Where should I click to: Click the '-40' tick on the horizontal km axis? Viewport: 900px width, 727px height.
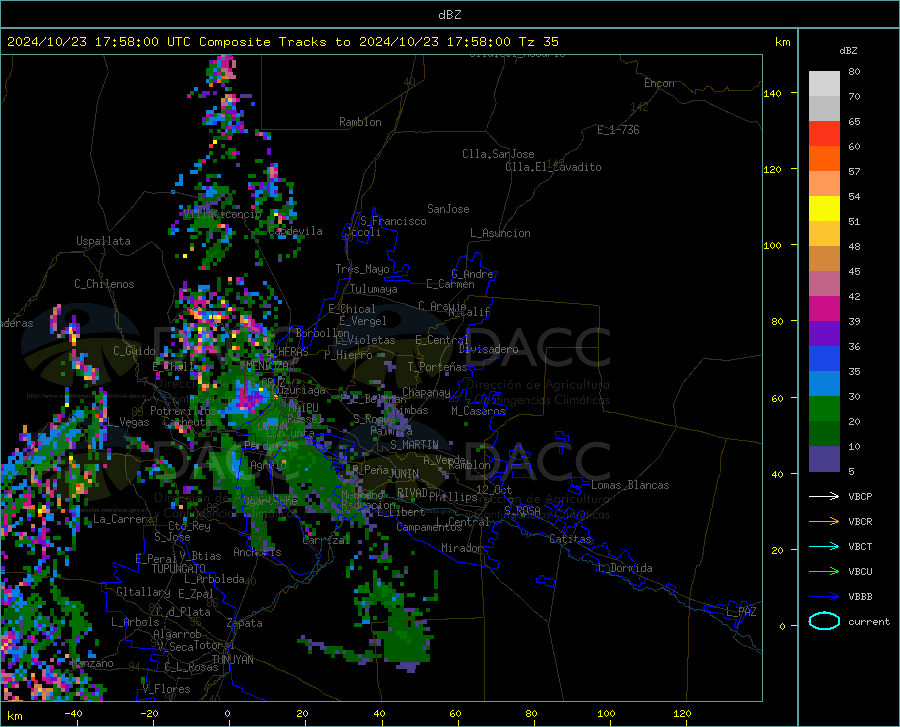[x=72, y=713]
